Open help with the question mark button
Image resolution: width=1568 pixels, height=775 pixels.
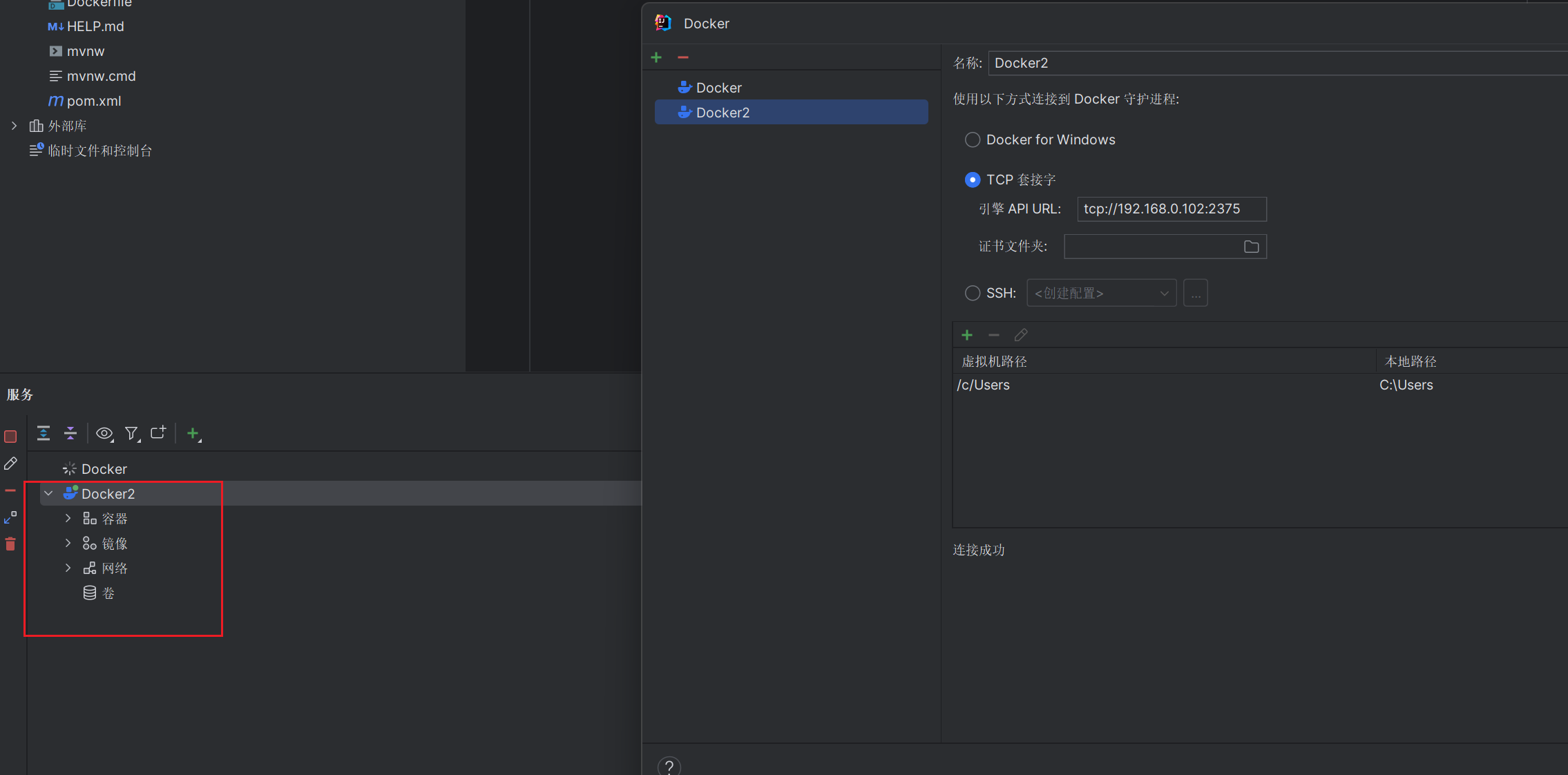coord(669,766)
